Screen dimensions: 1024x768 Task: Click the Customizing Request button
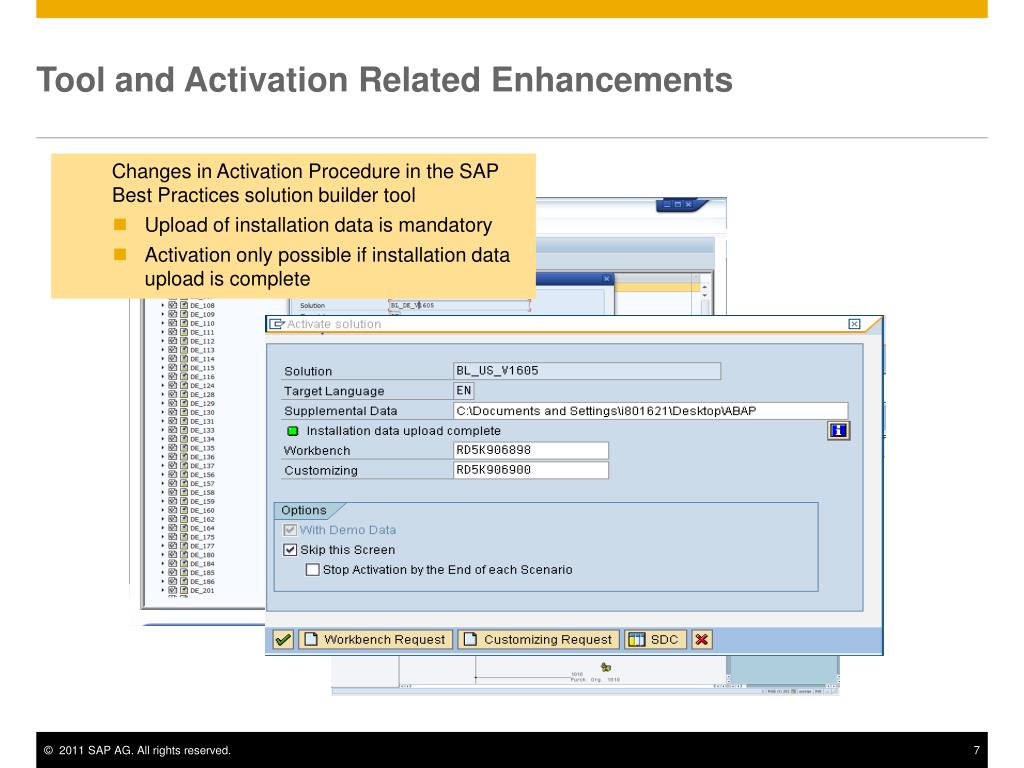[x=538, y=639]
